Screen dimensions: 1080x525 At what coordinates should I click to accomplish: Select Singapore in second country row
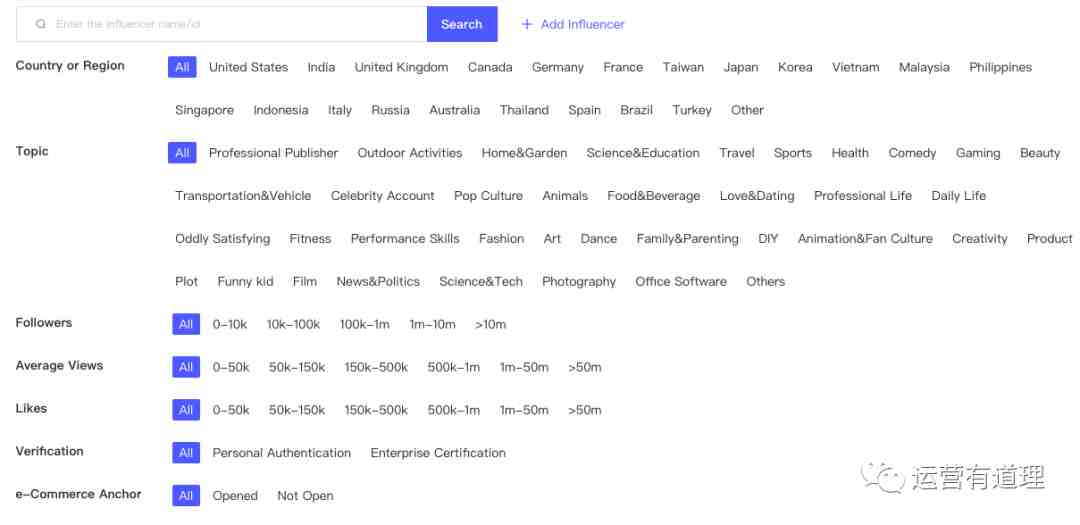click(x=205, y=110)
